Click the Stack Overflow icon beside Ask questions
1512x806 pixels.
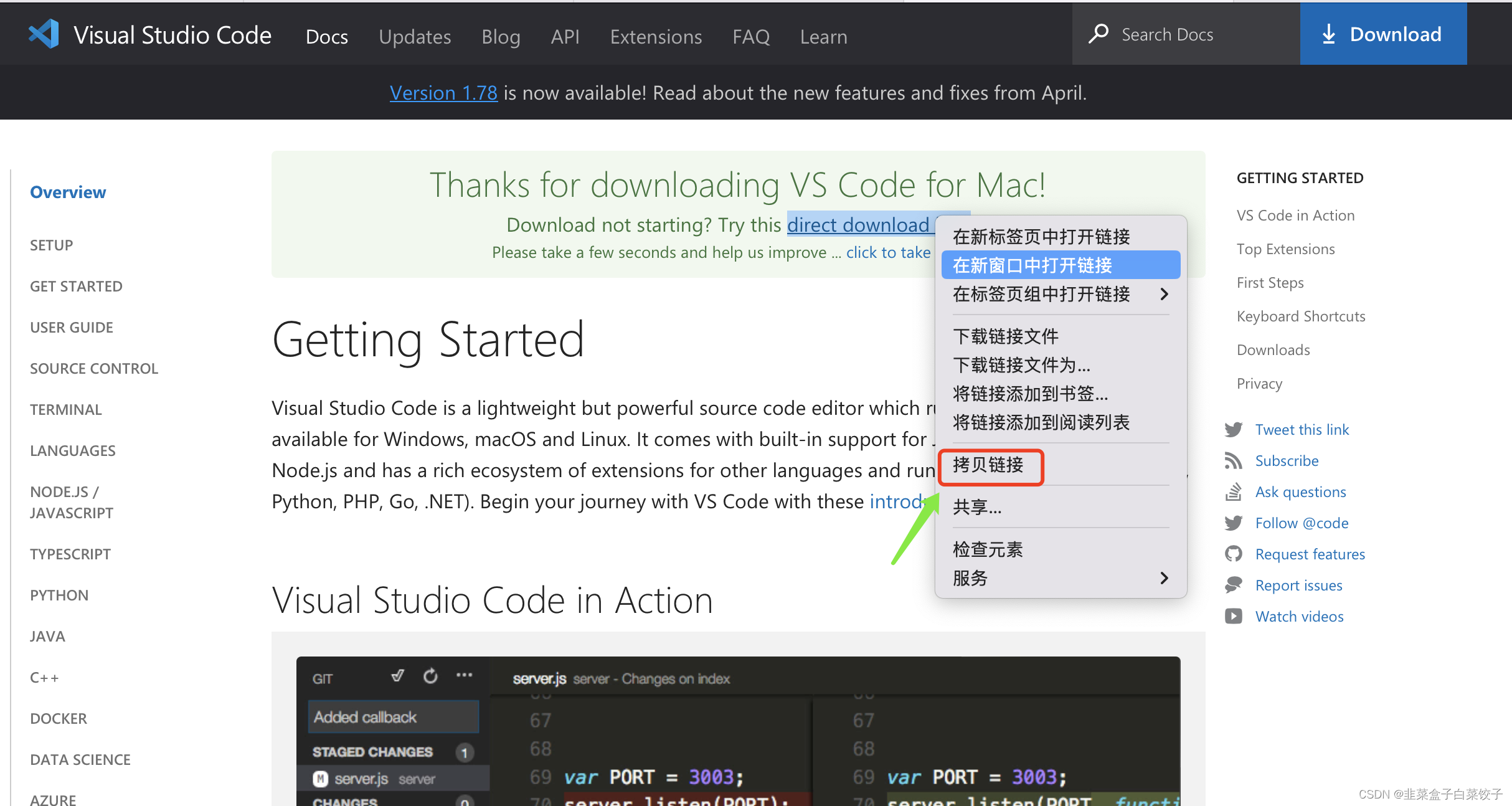pyautogui.click(x=1234, y=491)
